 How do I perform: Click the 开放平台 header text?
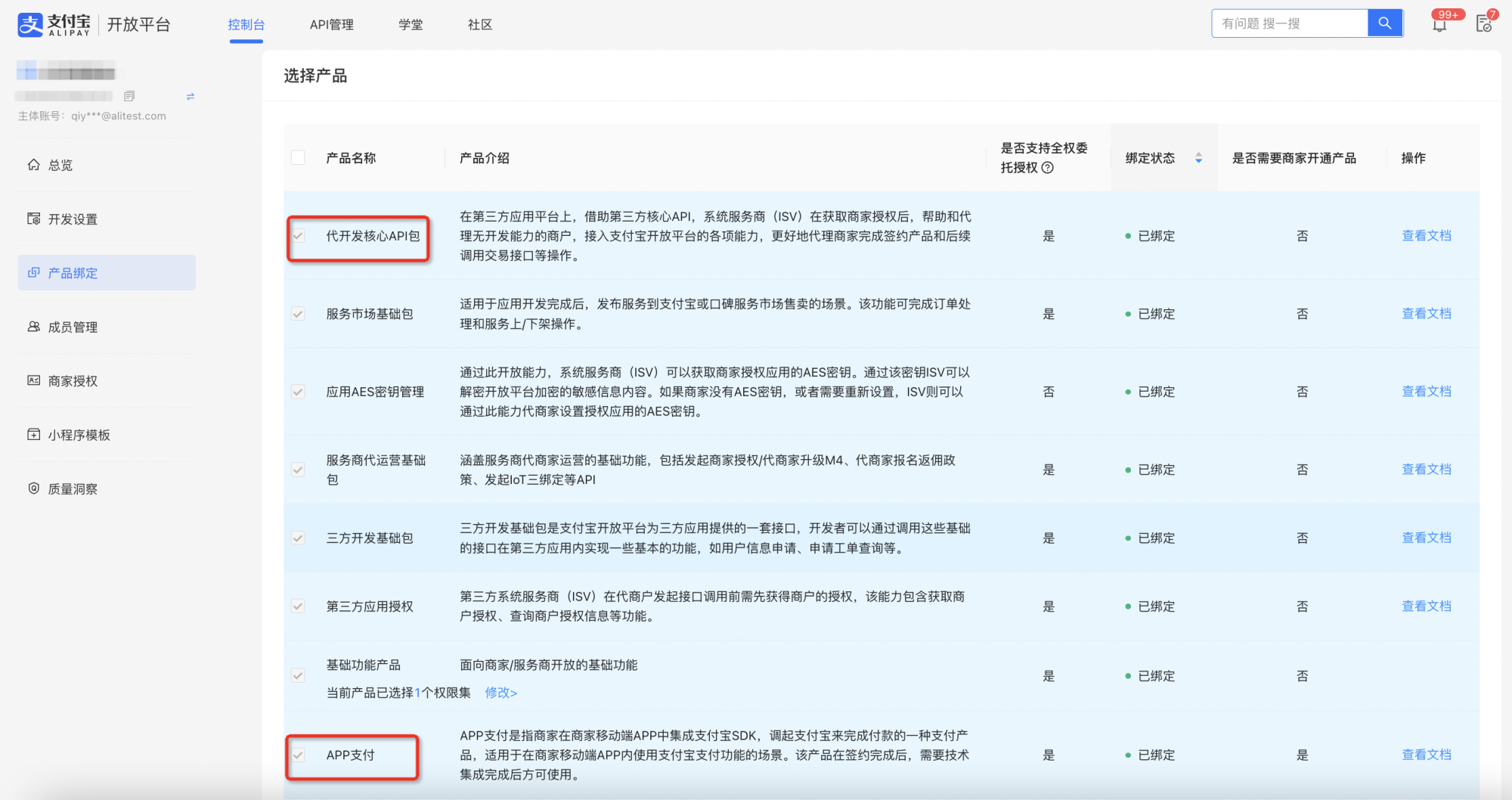pyautogui.click(x=138, y=25)
